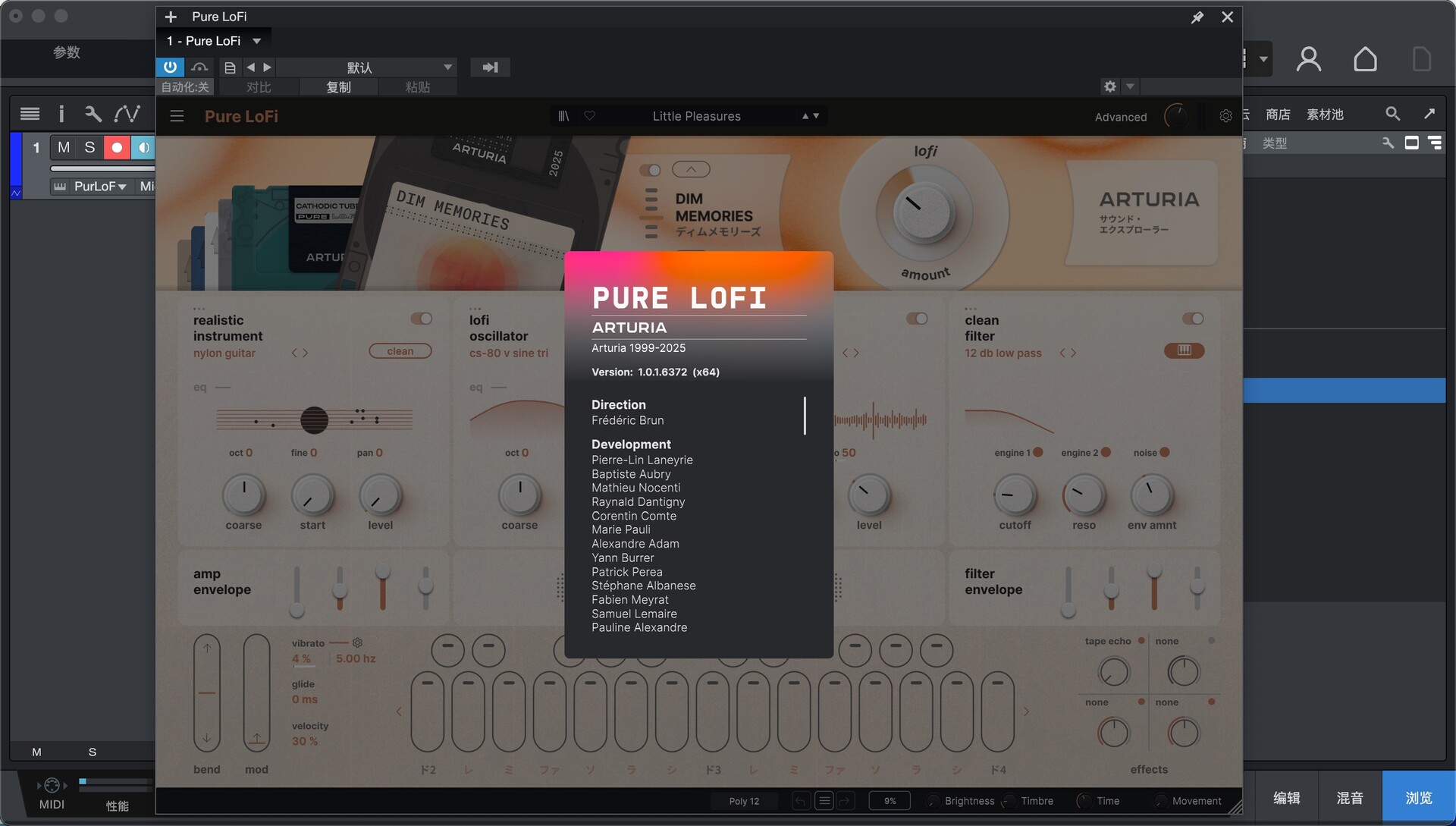This screenshot has height=826, width=1456.
Task: Open the Pure LoFi hamburger menu
Action: click(x=177, y=116)
